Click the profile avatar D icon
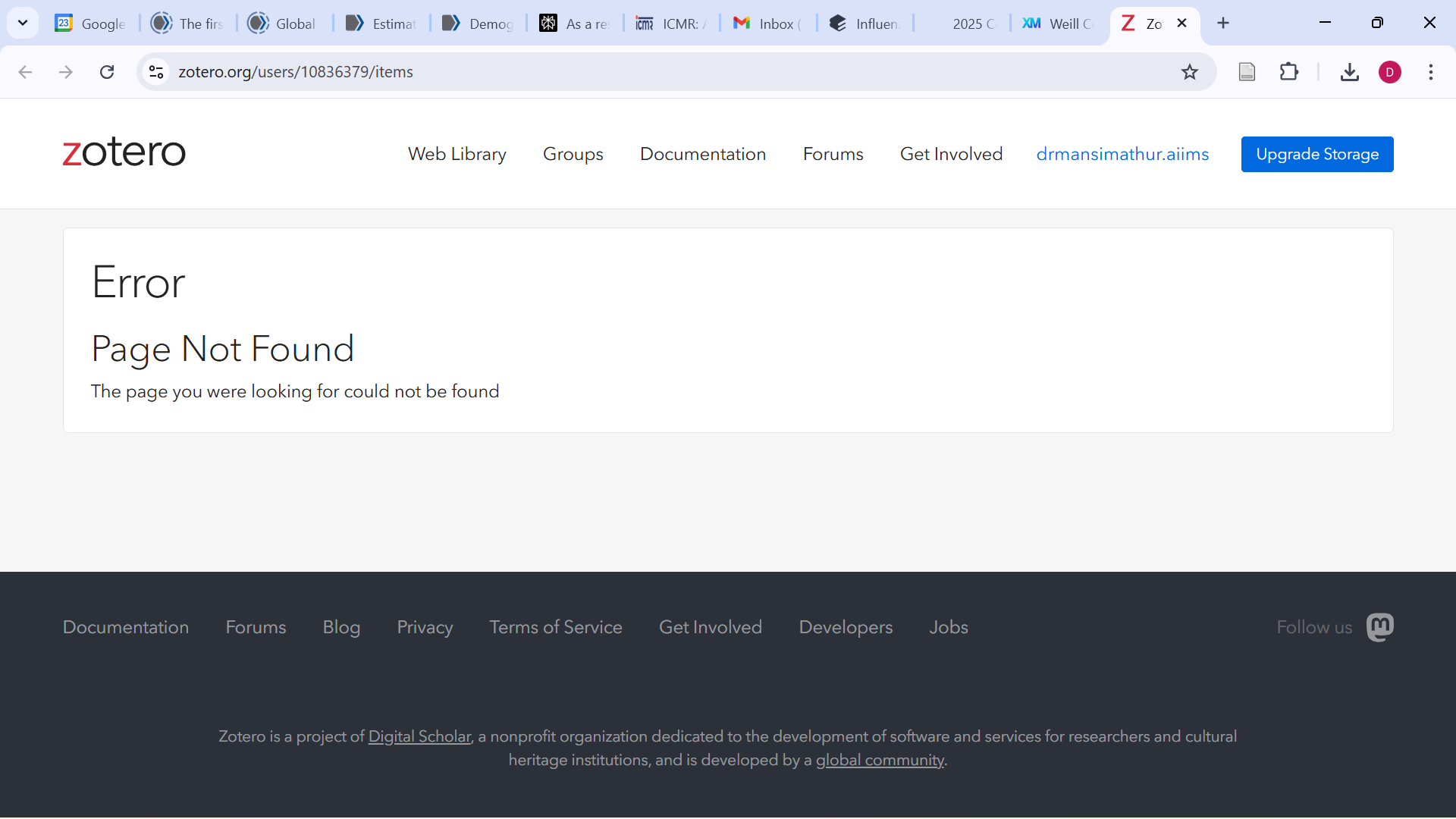 (x=1389, y=72)
